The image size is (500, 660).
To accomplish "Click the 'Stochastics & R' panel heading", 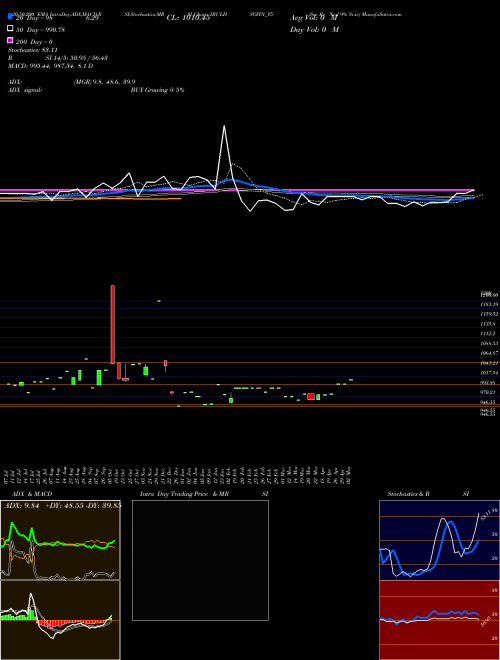I will (x=408, y=494).
